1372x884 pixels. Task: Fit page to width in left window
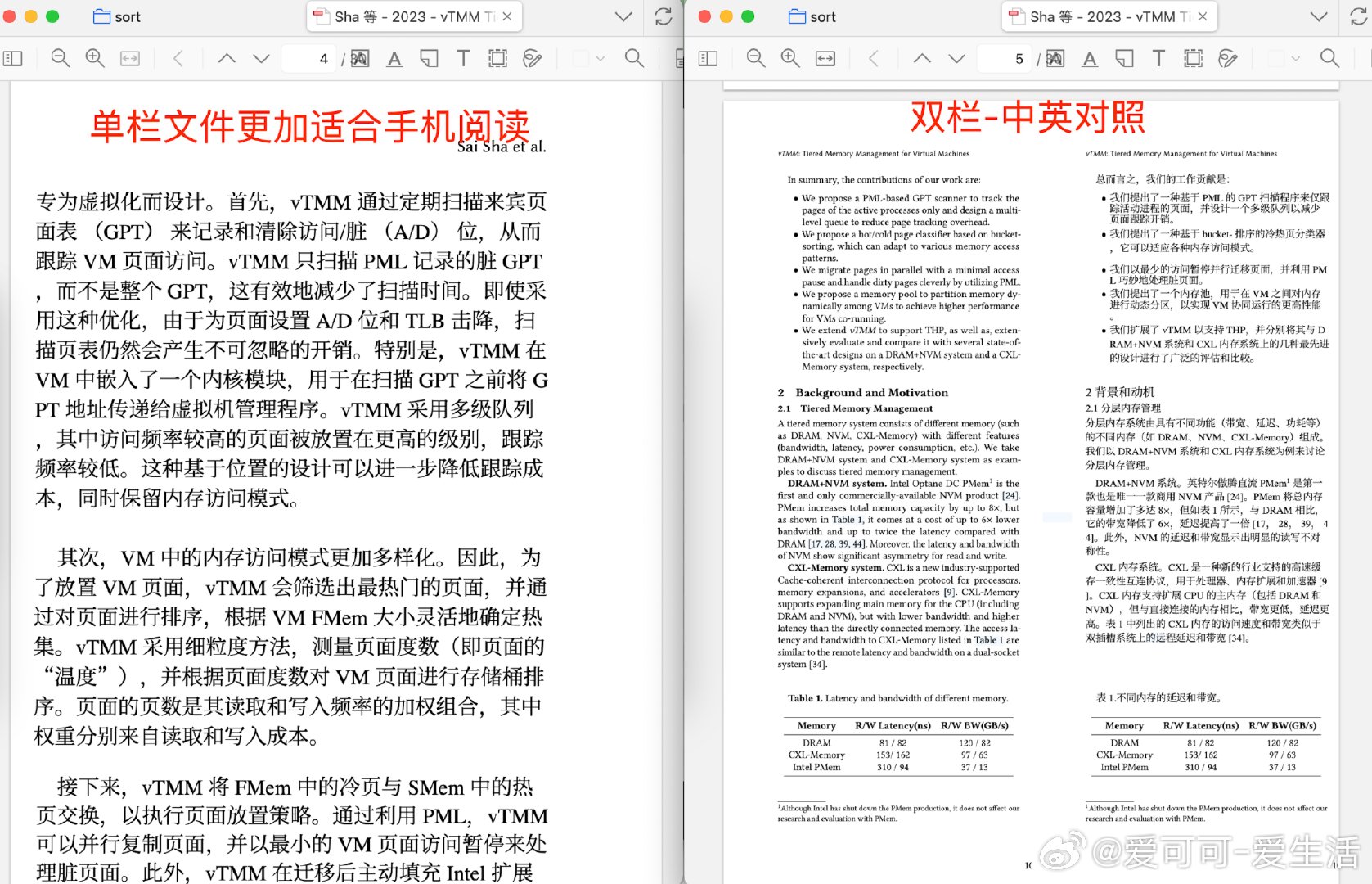tap(130, 58)
